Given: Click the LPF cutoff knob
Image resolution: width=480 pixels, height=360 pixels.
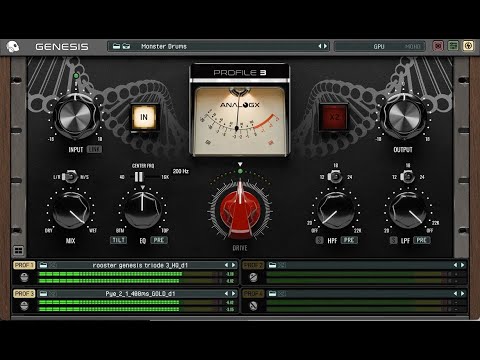Looking at the screenshot, I should coord(408,211).
